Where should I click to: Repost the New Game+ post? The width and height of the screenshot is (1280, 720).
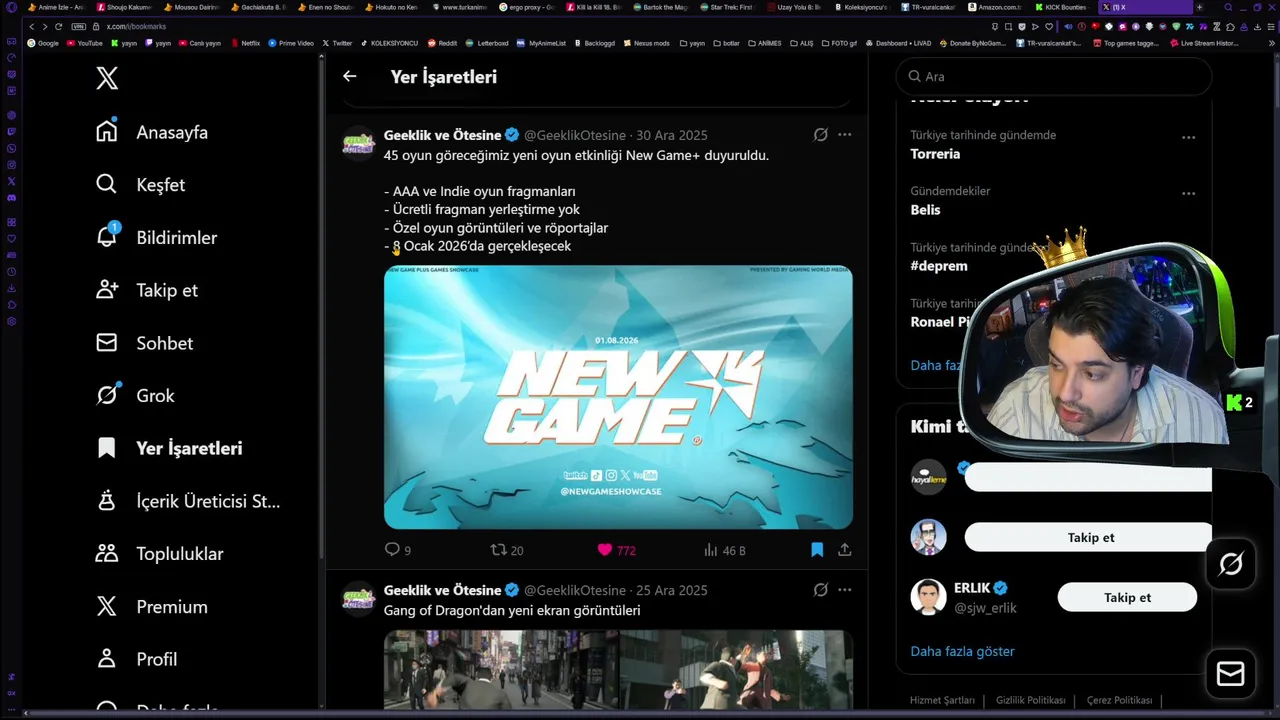pyautogui.click(x=507, y=550)
